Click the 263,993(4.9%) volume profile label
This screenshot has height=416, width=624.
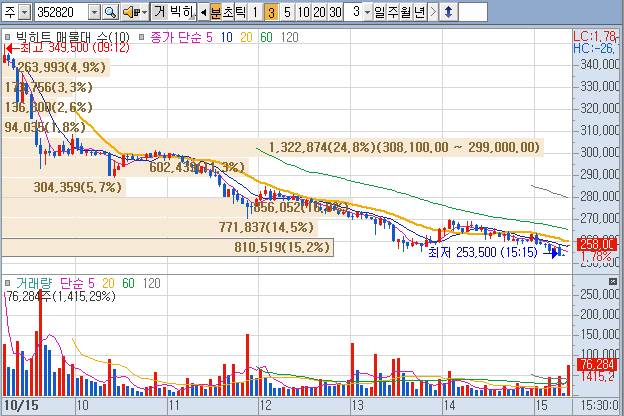[62, 67]
